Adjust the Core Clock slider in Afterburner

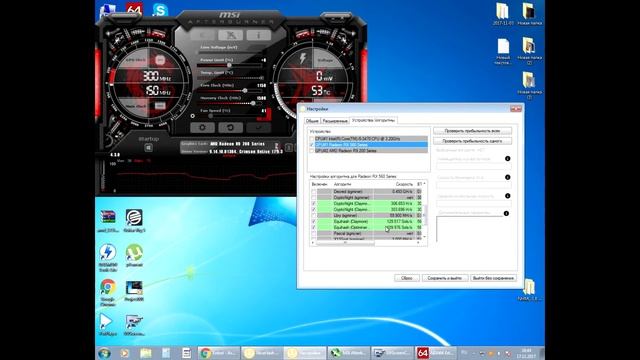point(245,91)
